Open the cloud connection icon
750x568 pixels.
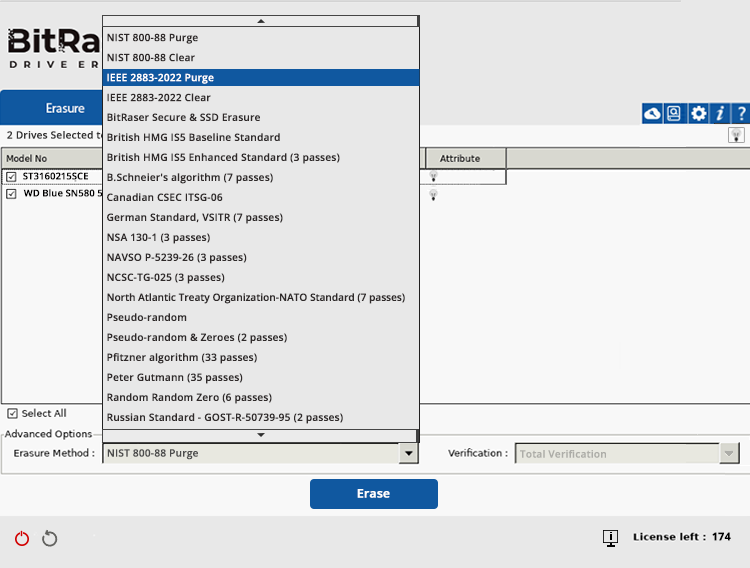coord(652,113)
